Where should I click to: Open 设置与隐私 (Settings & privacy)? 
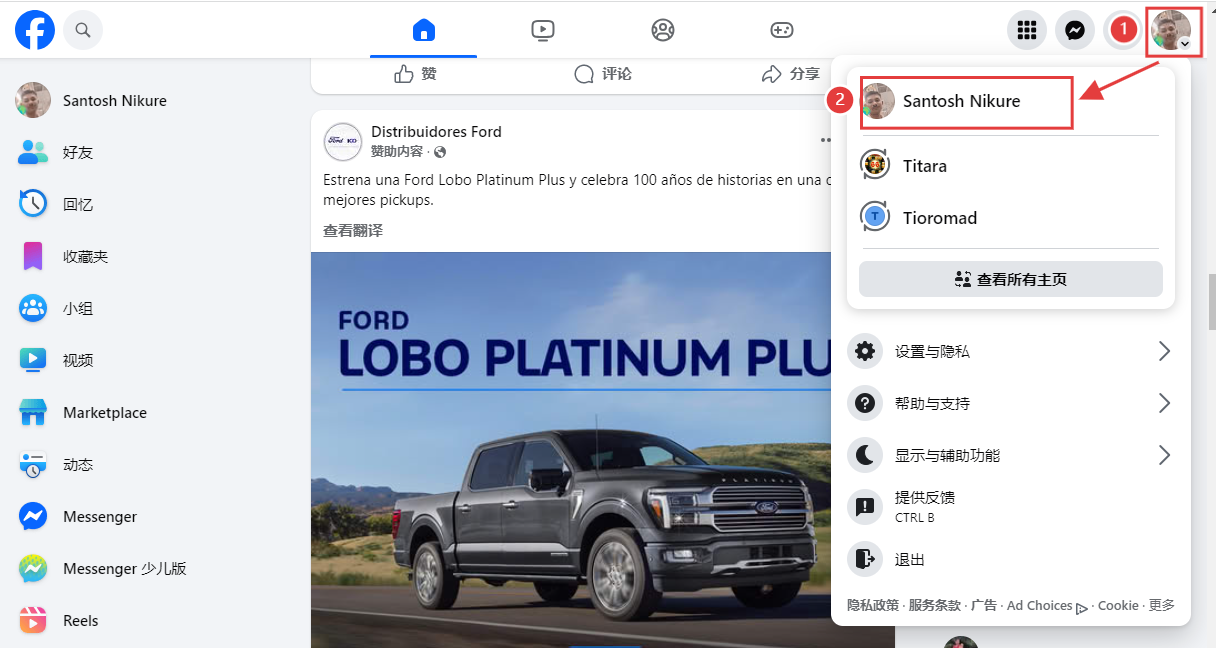1011,351
